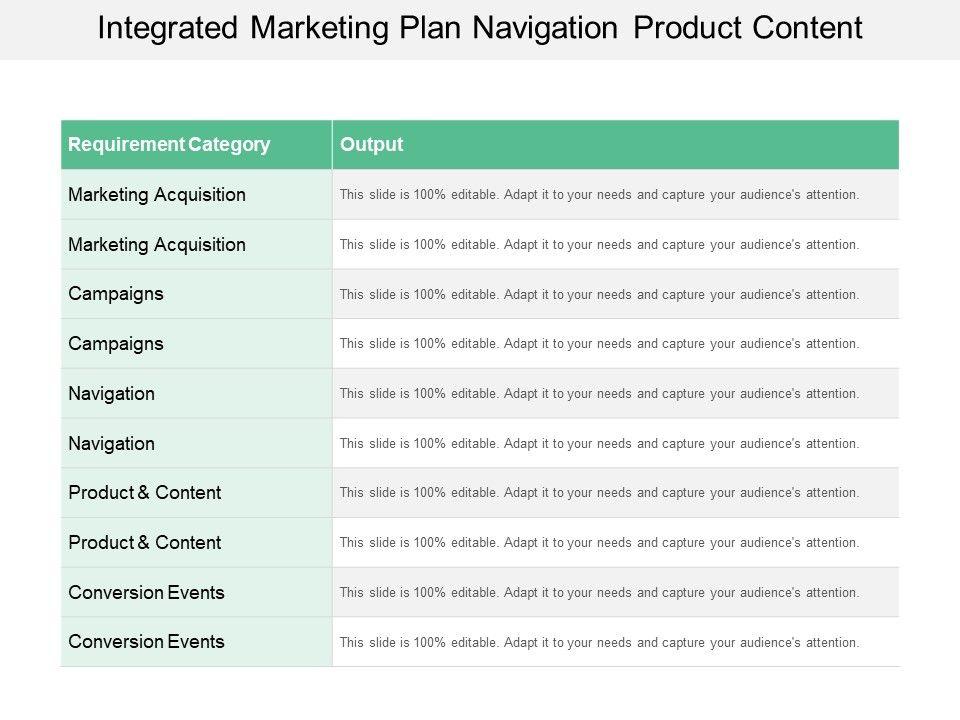
Task: Select output text beside first Product & Content
Action: (x=599, y=493)
